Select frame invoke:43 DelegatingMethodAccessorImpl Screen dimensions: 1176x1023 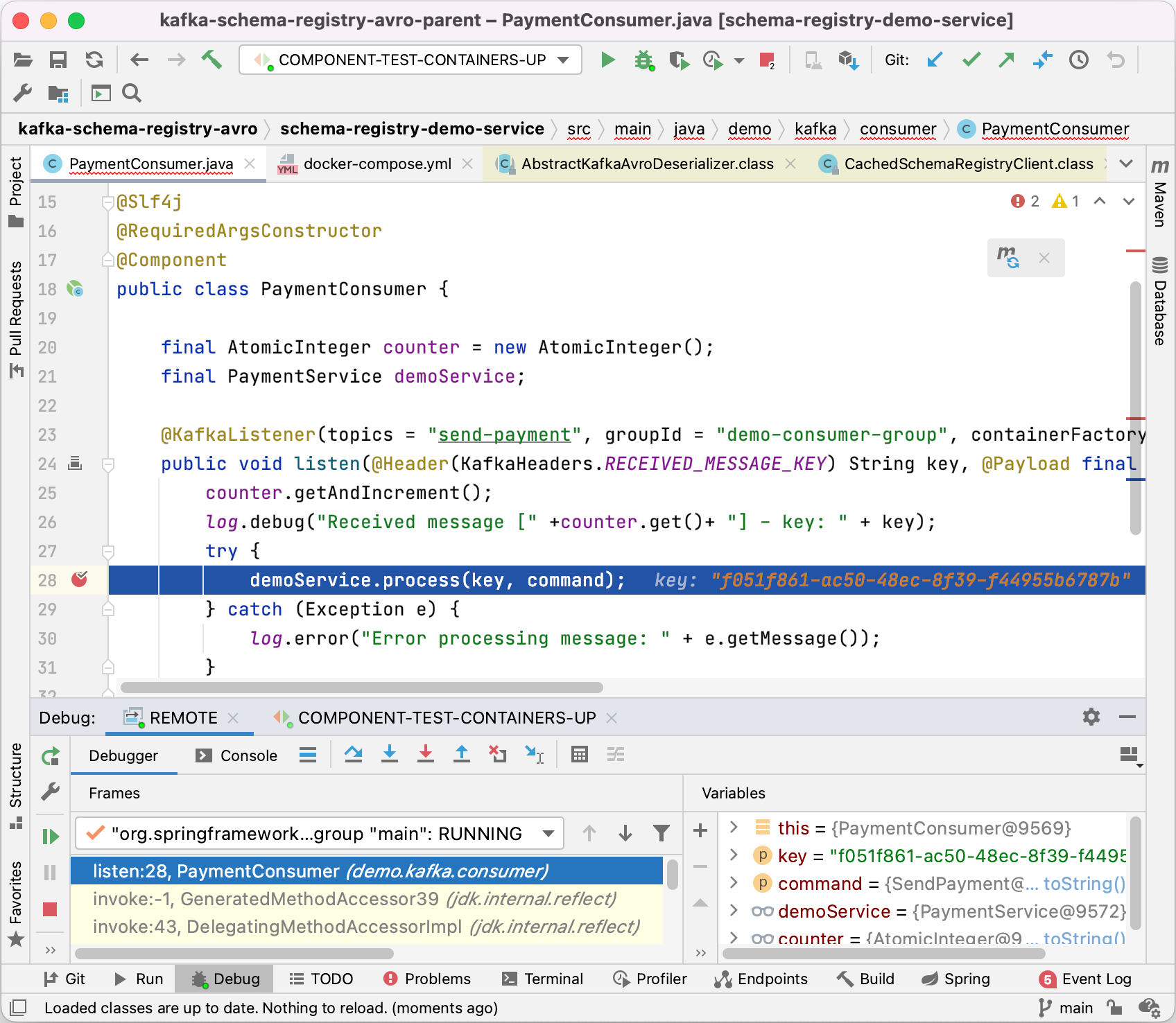366,926
